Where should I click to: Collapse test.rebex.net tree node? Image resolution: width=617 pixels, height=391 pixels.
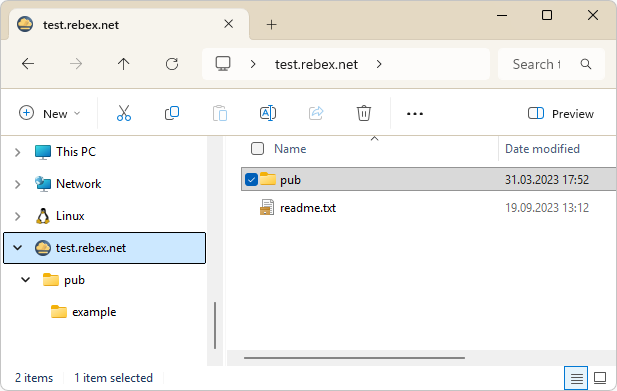coord(18,248)
